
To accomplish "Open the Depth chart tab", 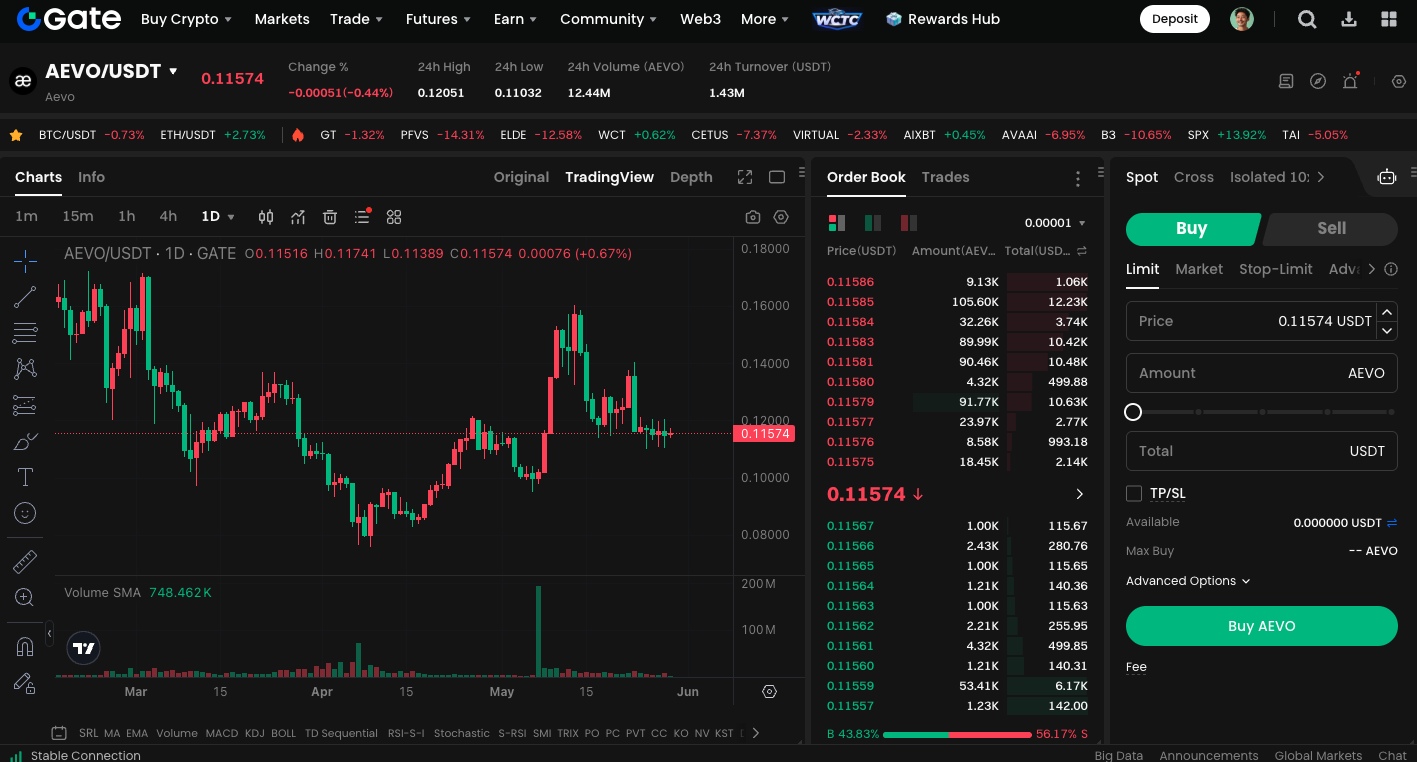I will pyautogui.click(x=691, y=177).
